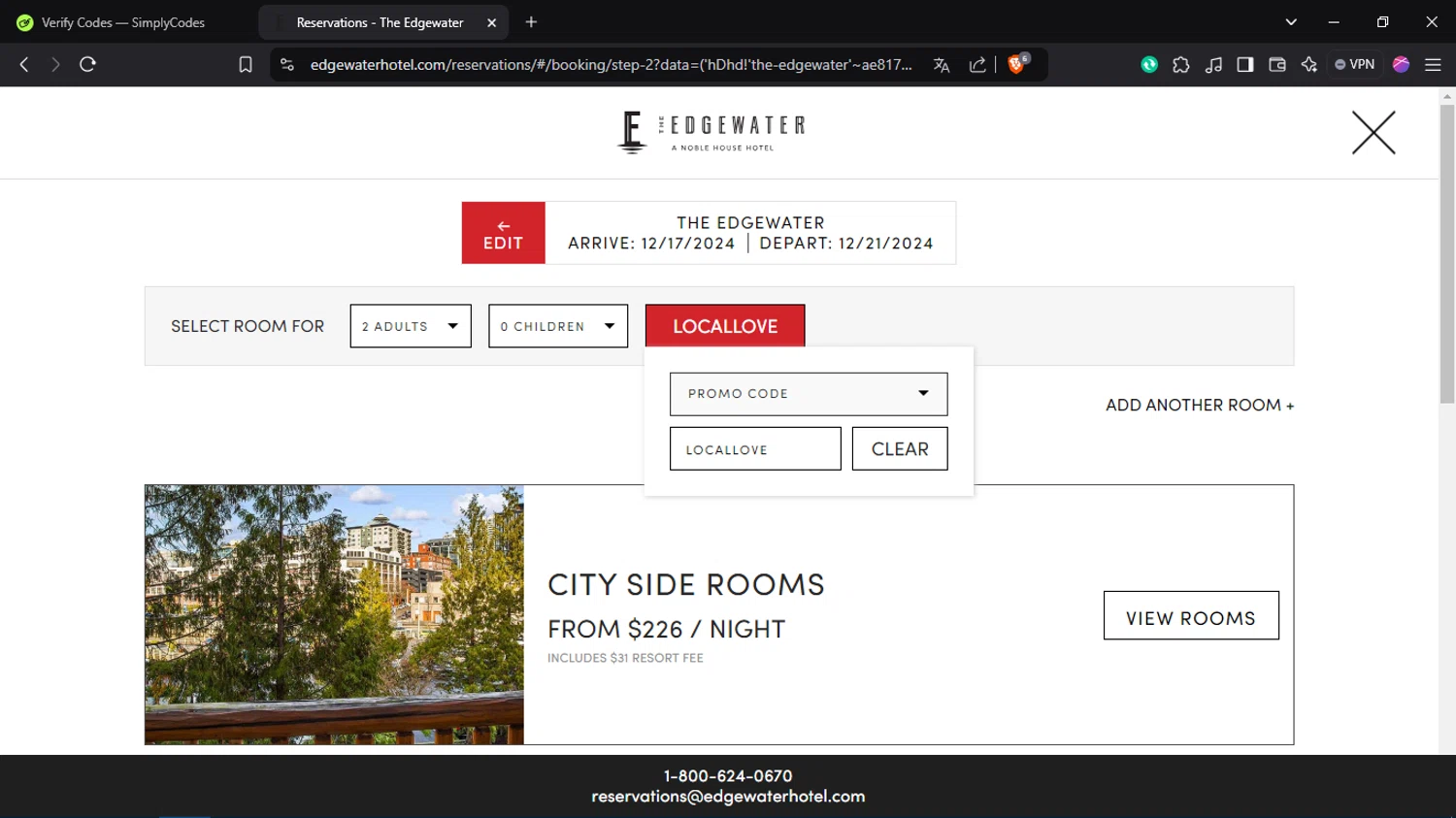Expand the tab search chevron
The width and height of the screenshot is (1456, 818).
(x=1291, y=22)
